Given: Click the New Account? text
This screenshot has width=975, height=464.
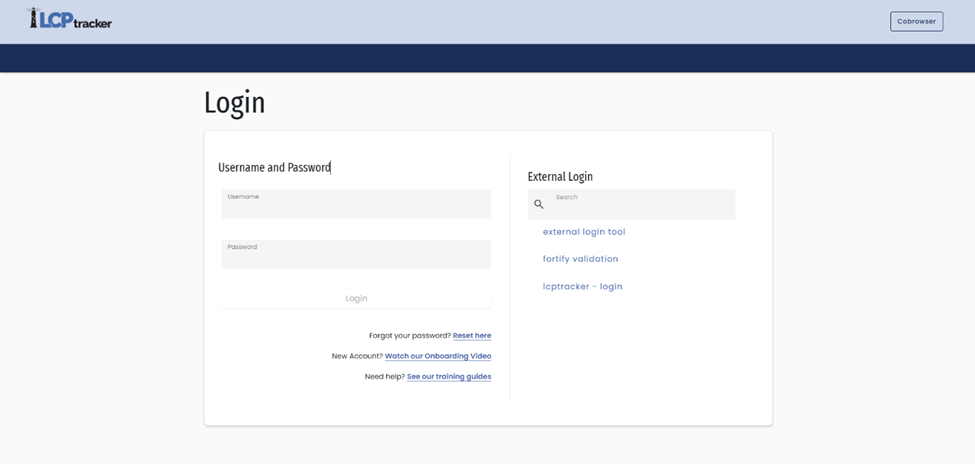Looking at the screenshot, I should [357, 356].
